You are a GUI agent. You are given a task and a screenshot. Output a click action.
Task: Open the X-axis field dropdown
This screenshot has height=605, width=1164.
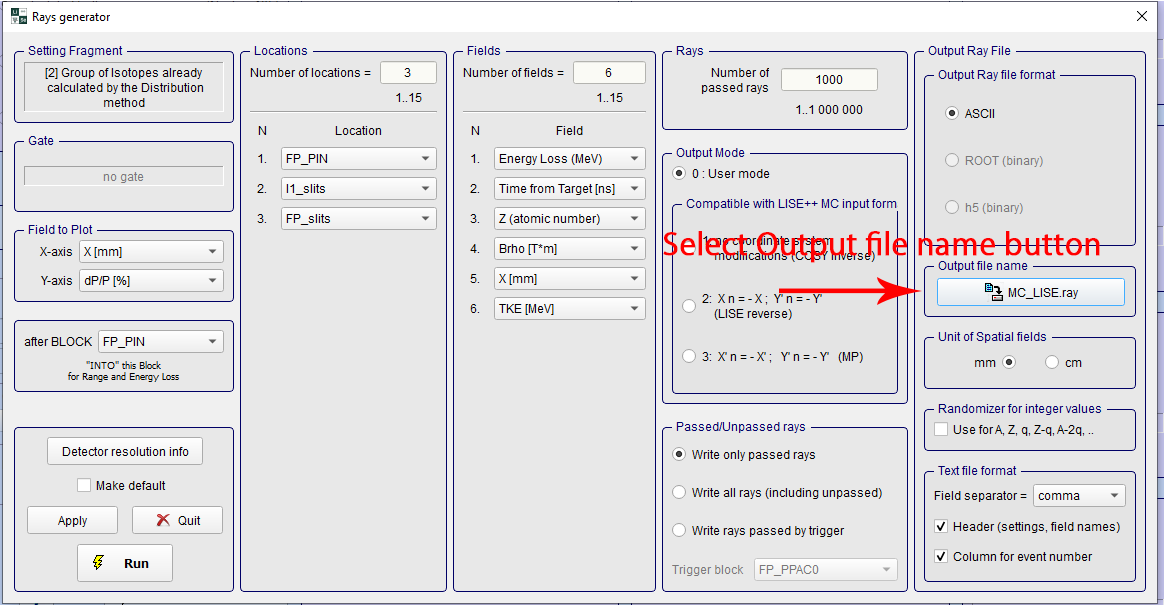pyautogui.click(x=150, y=252)
